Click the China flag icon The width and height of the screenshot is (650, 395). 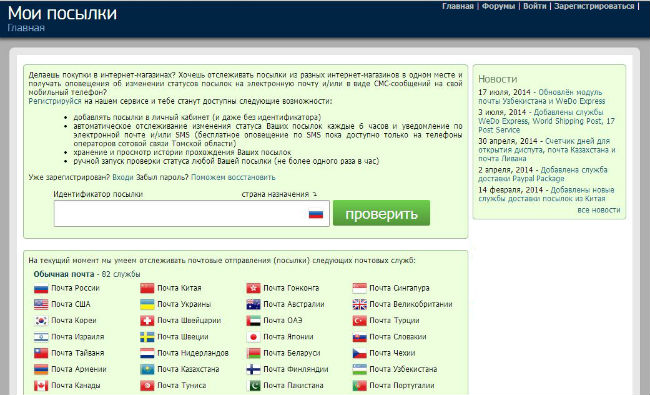147,288
